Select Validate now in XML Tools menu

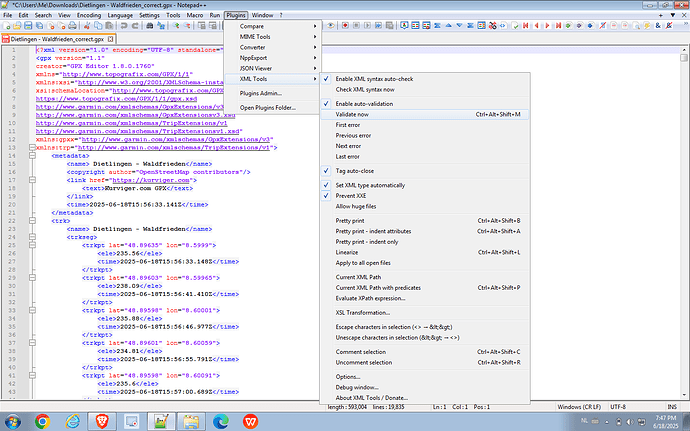(425, 114)
